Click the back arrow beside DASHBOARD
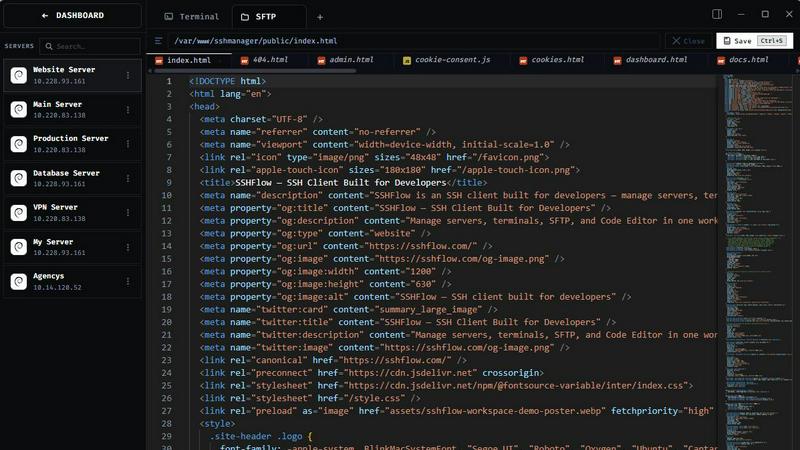Screen dimensions: 800x450 click(45, 16)
